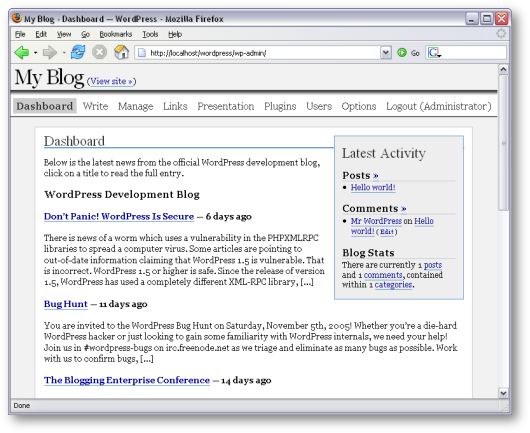Click the page icon in the address bar
The image size is (530, 433).
coord(142,53)
